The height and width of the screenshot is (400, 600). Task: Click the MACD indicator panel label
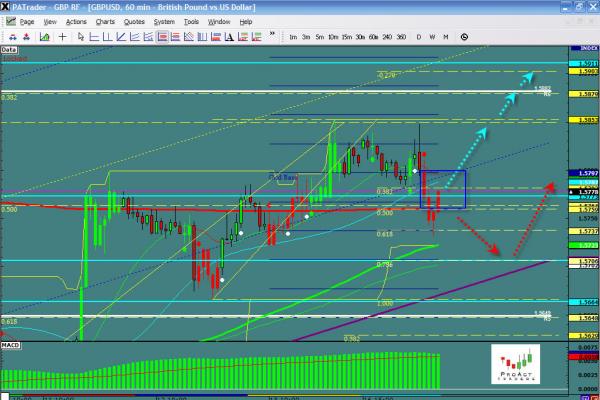(x=11, y=344)
